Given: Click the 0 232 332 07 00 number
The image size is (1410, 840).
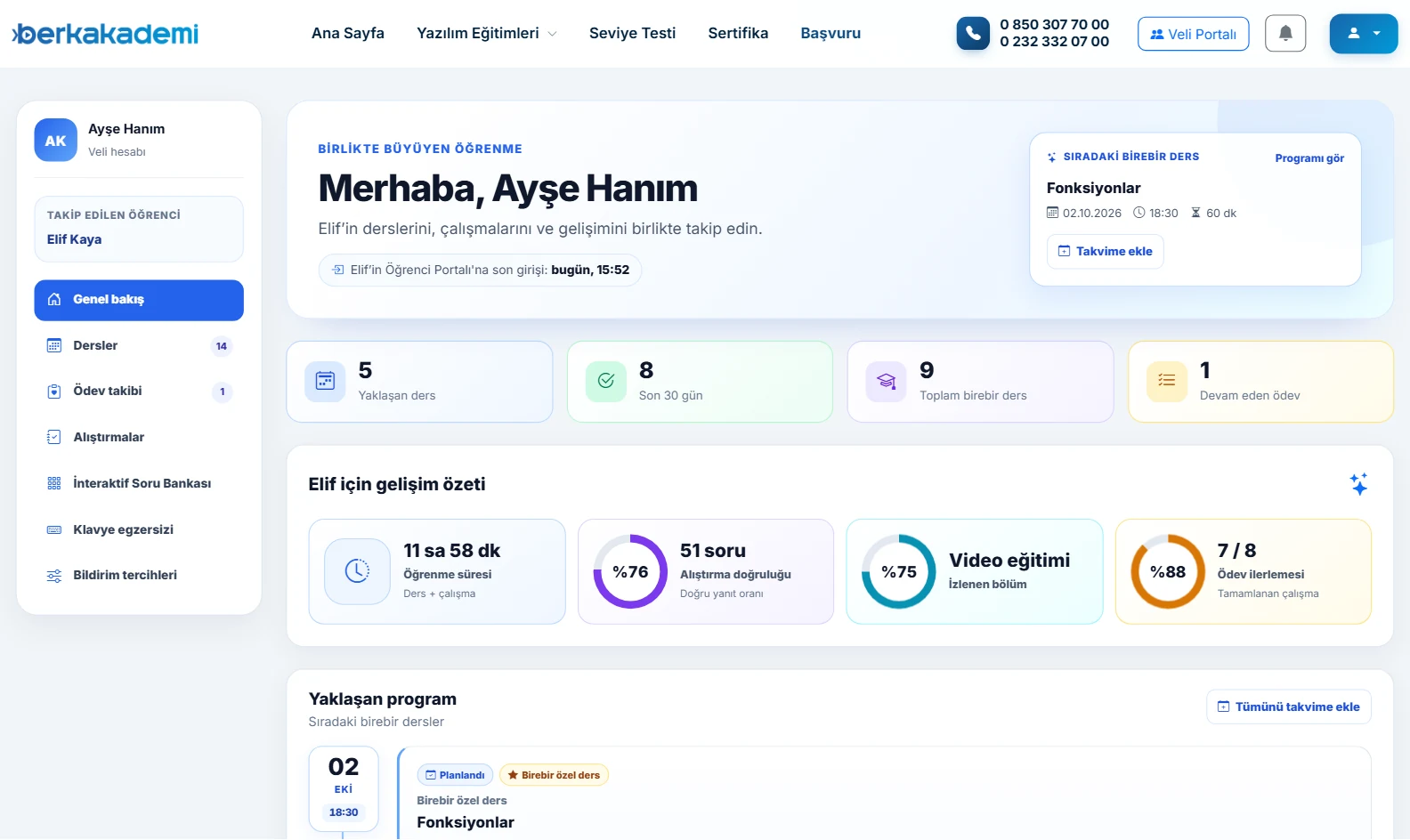Looking at the screenshot, I should pyautogui.click(x=1054, y=42).
